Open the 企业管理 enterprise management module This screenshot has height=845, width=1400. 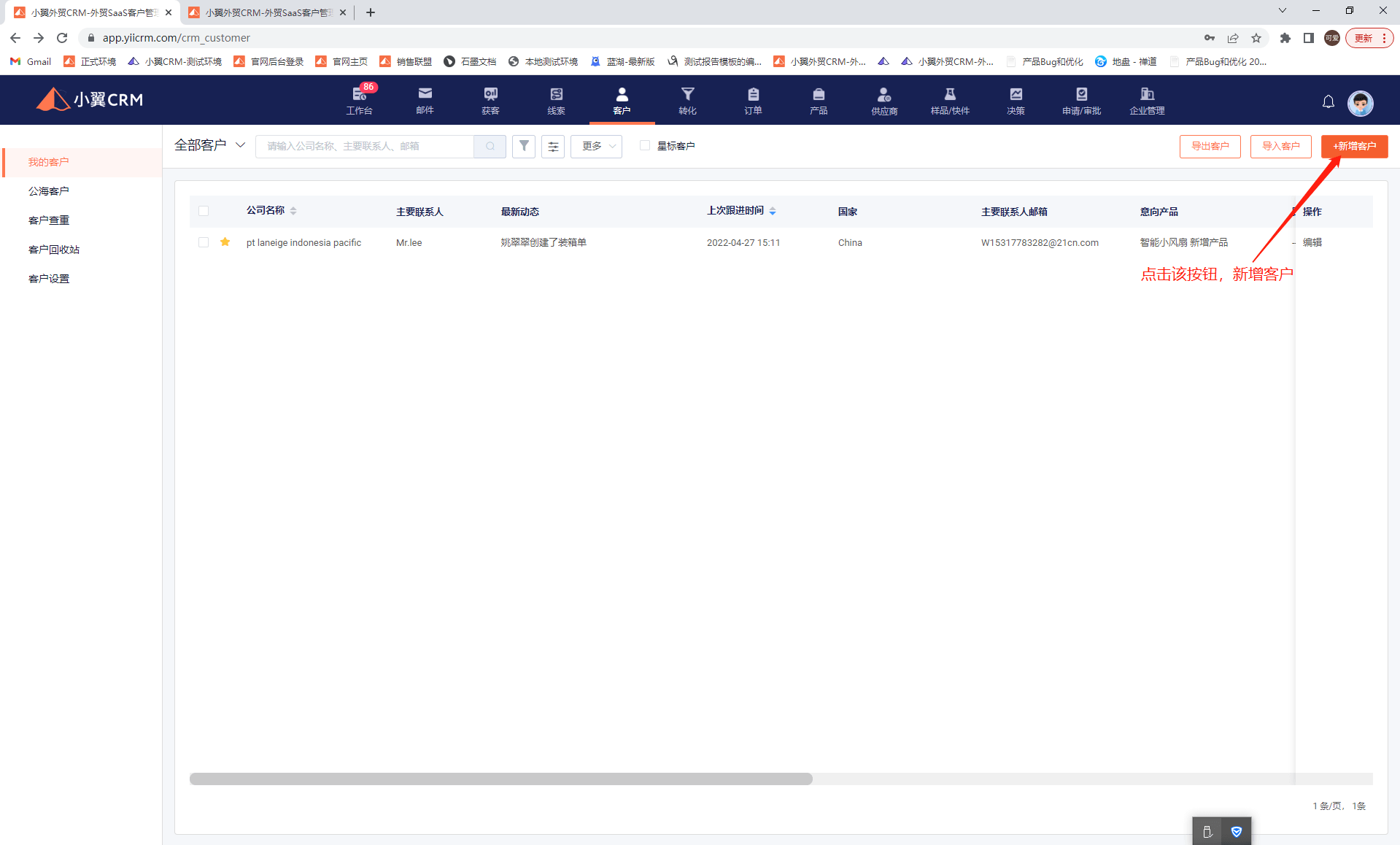coord(1147,100)
